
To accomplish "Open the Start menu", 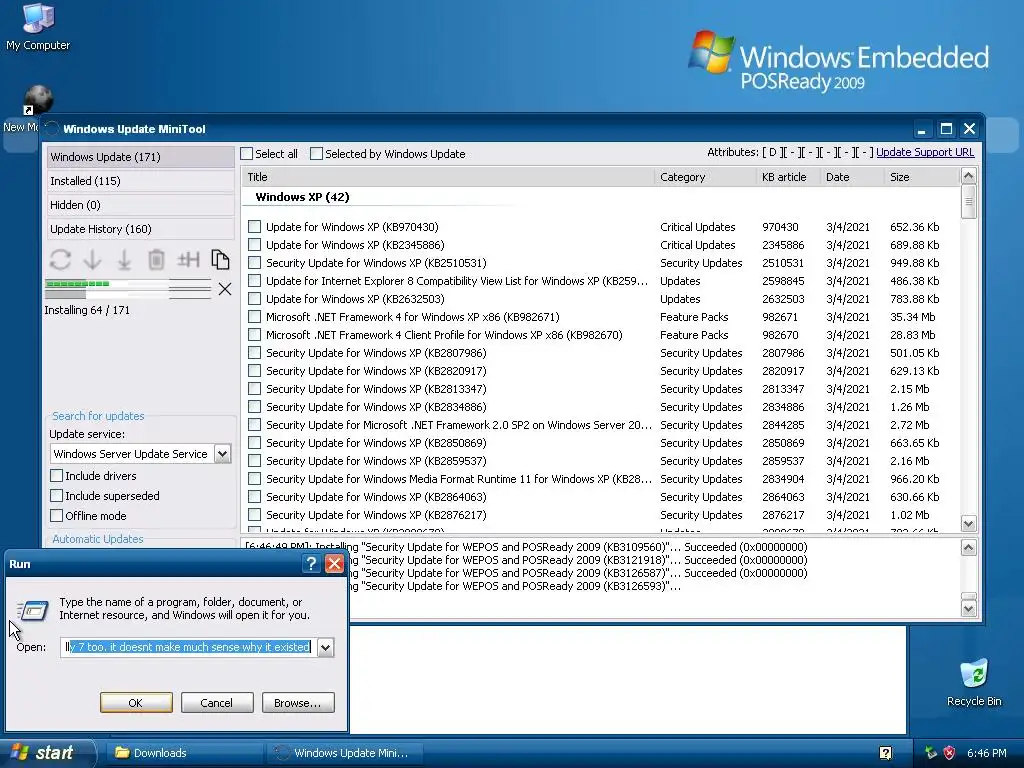I will click(48, 753).
